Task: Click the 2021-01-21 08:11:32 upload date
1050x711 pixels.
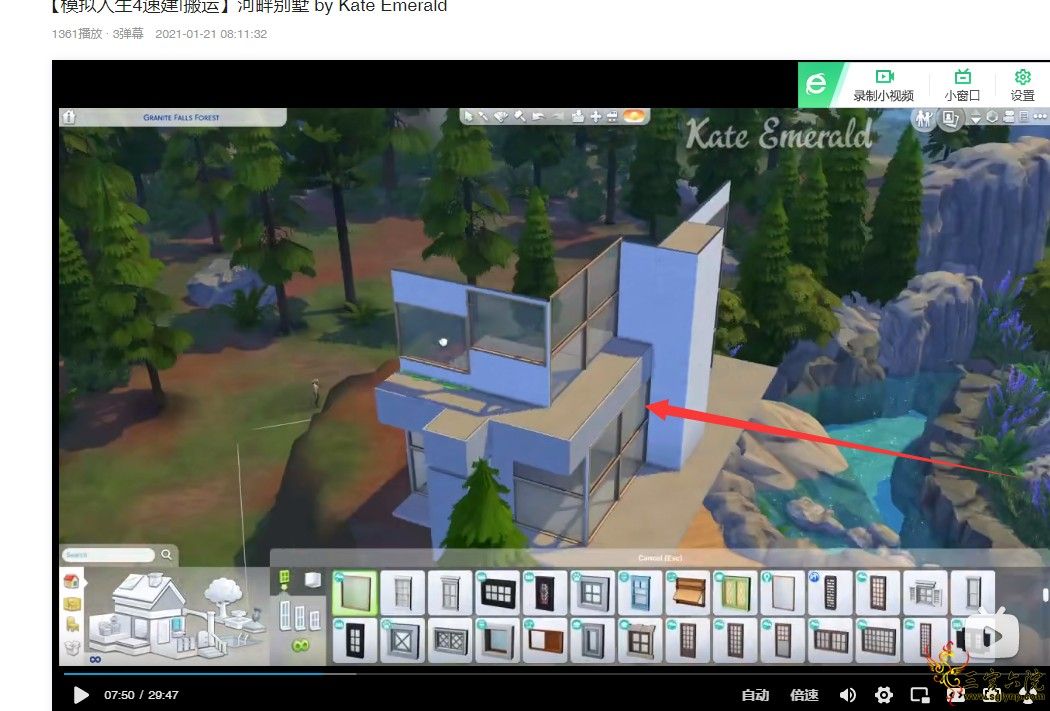Action: 211,34
